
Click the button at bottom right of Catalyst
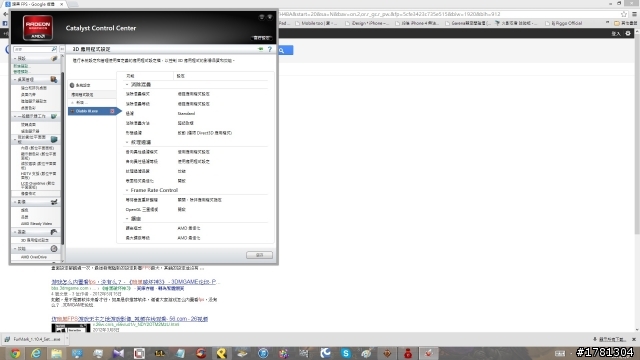(x=259, y=255)
